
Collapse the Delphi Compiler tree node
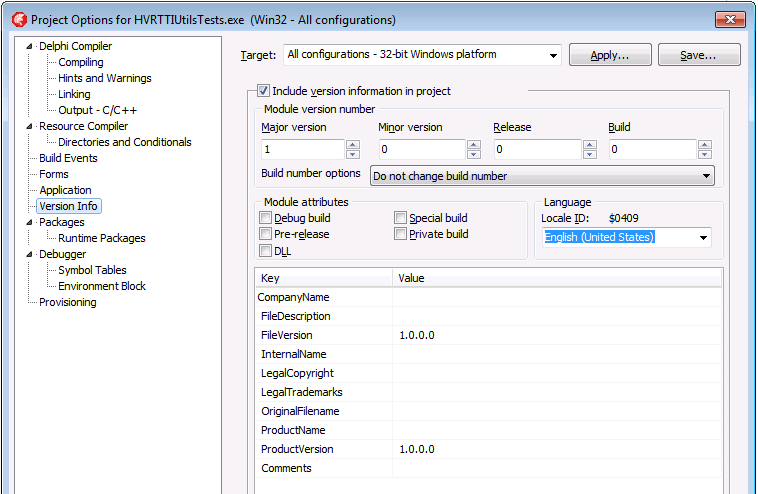pos(30,46)
